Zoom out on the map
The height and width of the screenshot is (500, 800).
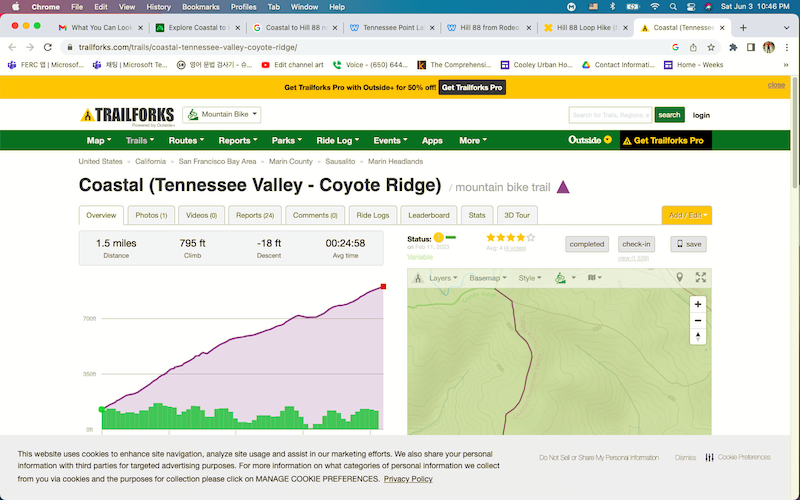(697, 320)
